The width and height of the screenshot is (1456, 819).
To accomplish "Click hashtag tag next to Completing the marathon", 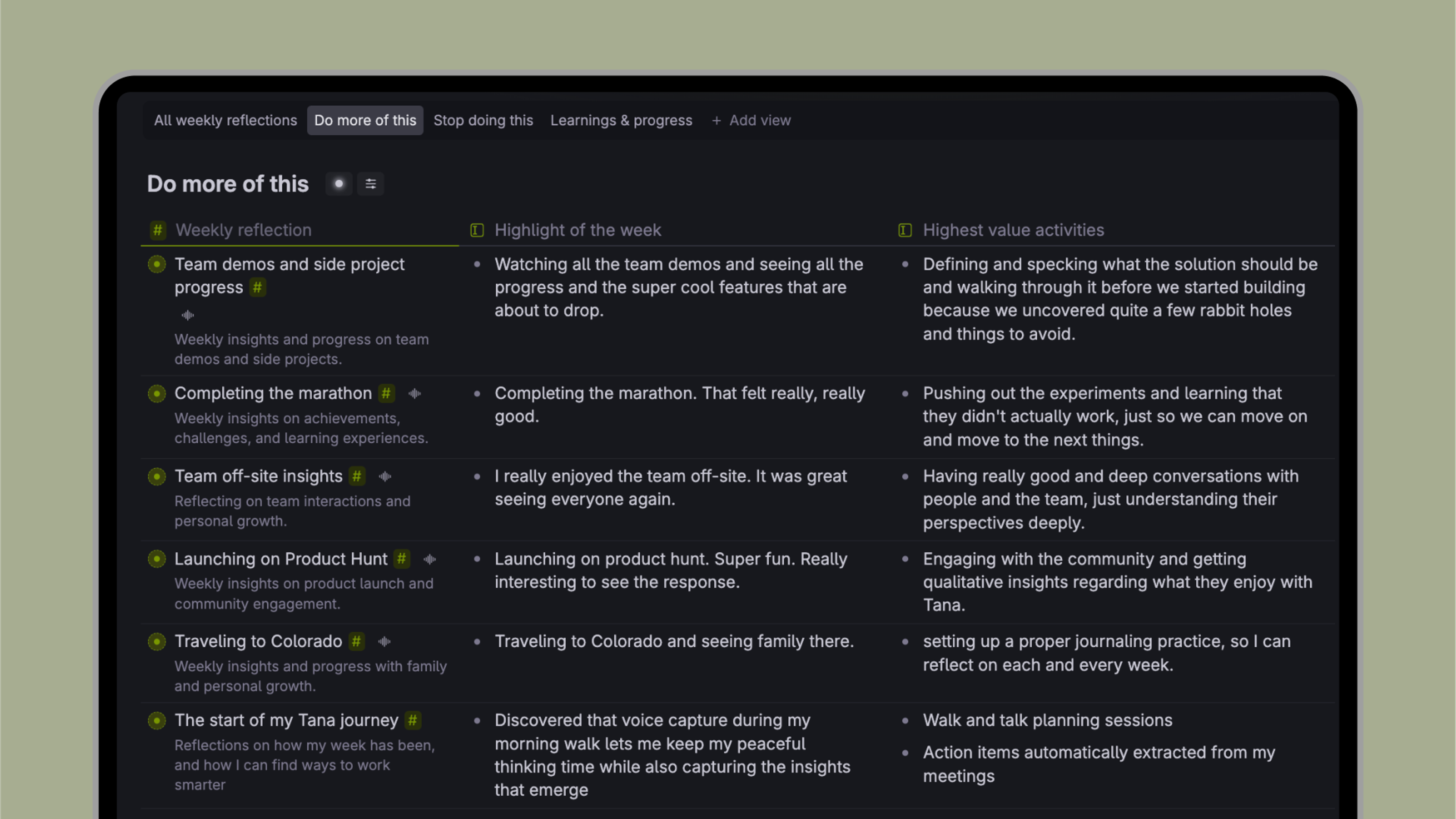I will (x=386, y=394).
